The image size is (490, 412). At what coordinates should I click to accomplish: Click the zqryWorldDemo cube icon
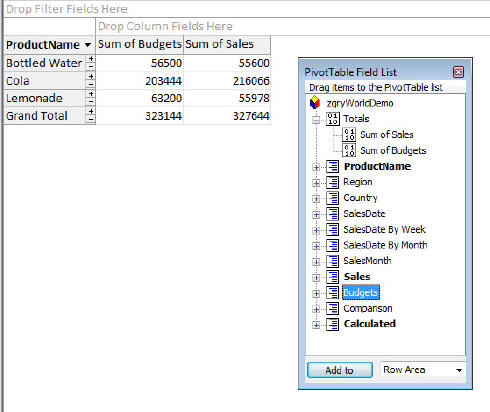pyautogui.click(x=315, y=103)
